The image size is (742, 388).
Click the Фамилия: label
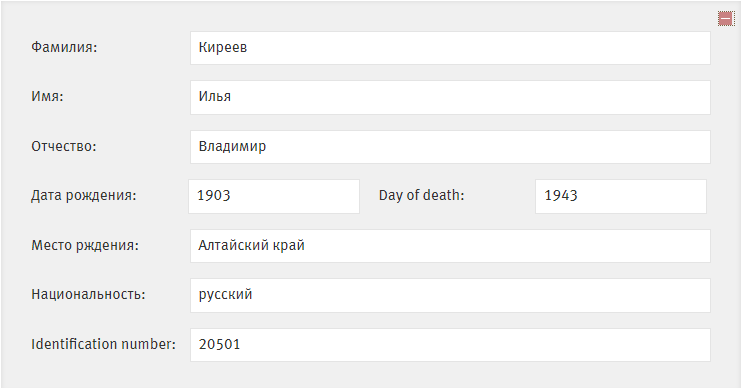[x=64, y=47]
